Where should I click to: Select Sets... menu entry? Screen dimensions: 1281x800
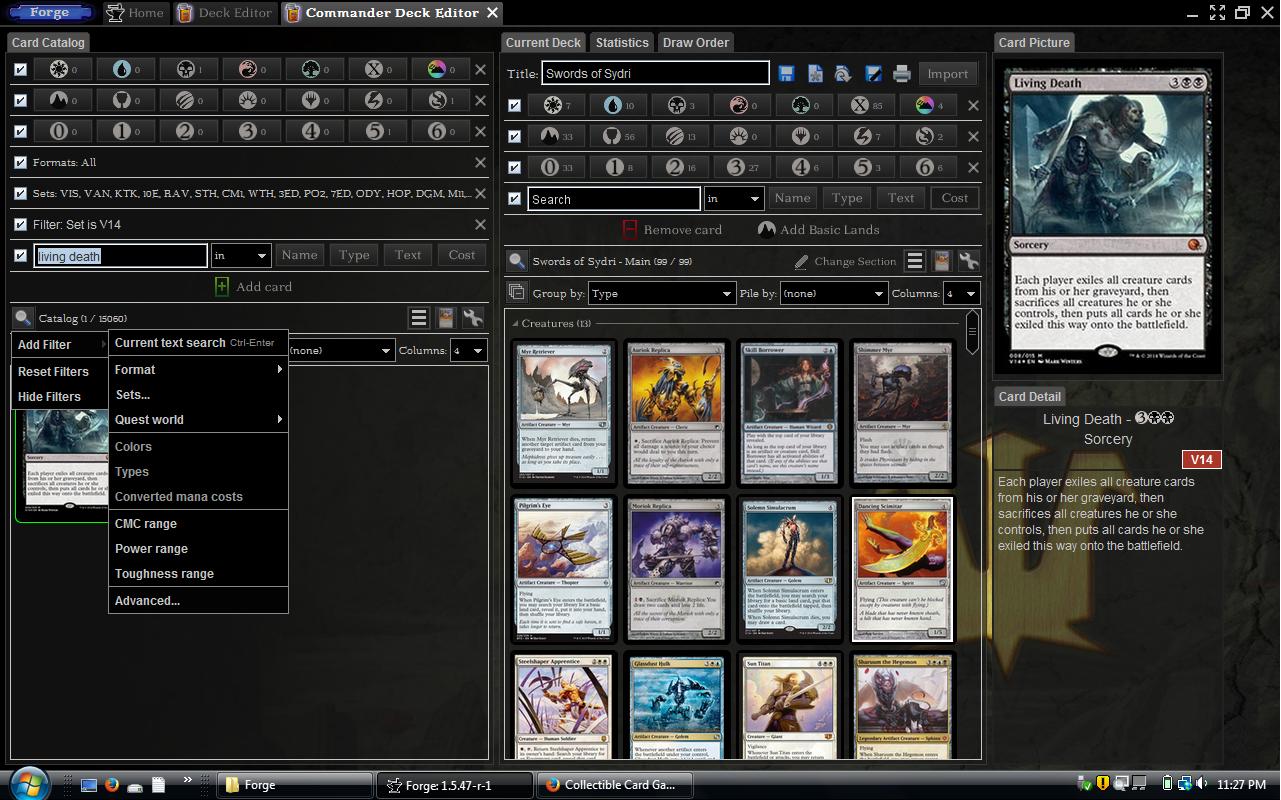click(x=198, y=394)
